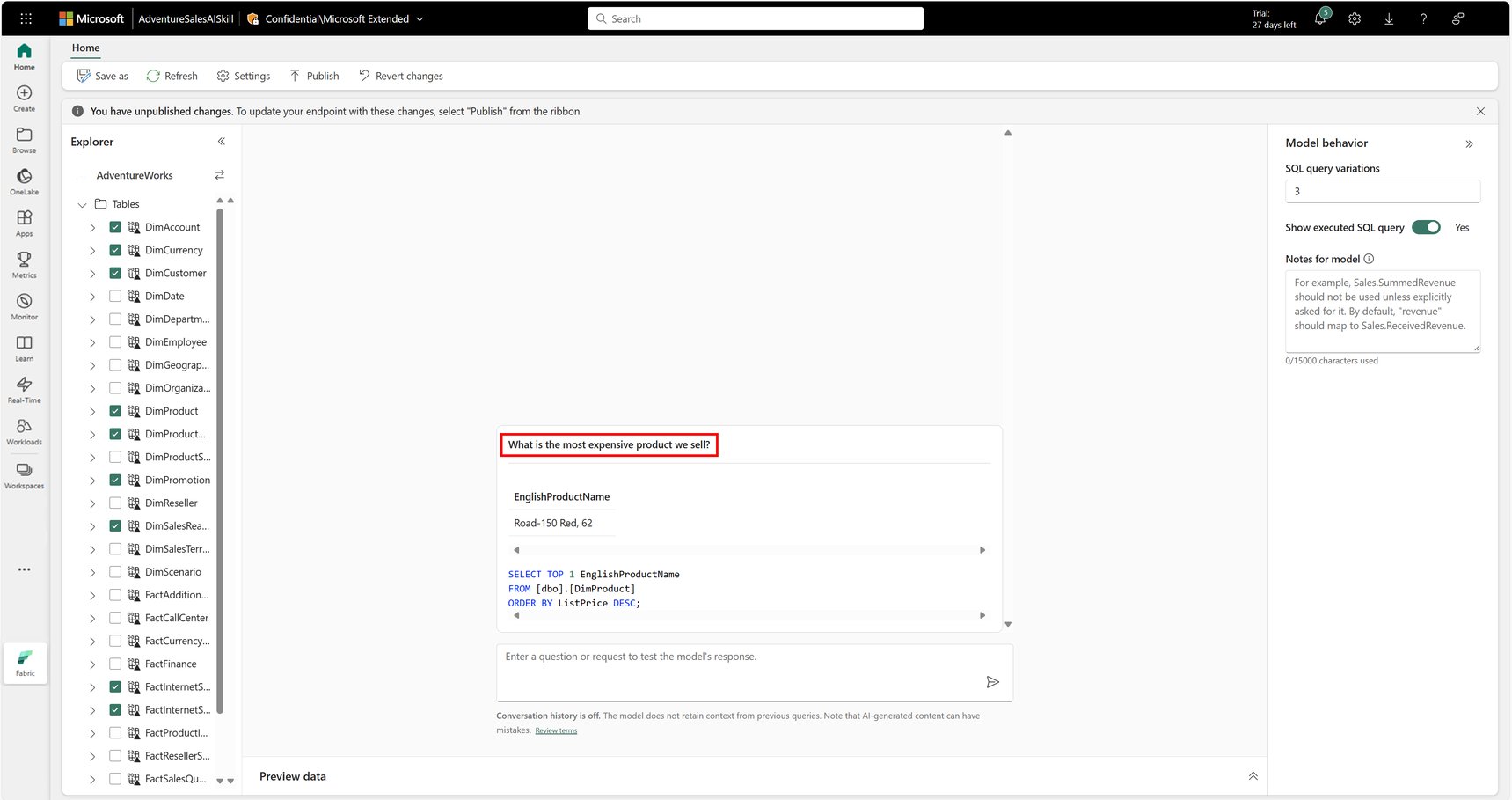Uncheck the DimProduct table checkbox

tap(114, 410)
